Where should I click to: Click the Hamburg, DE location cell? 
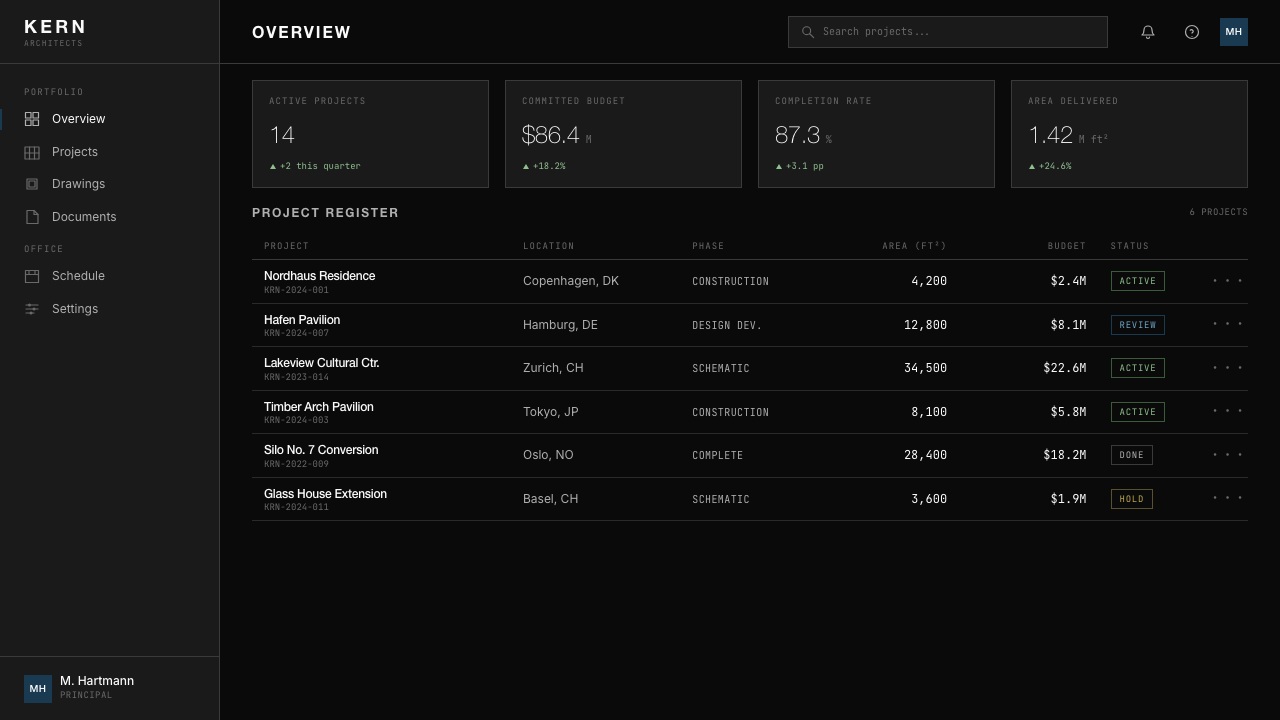coord(560,325)
